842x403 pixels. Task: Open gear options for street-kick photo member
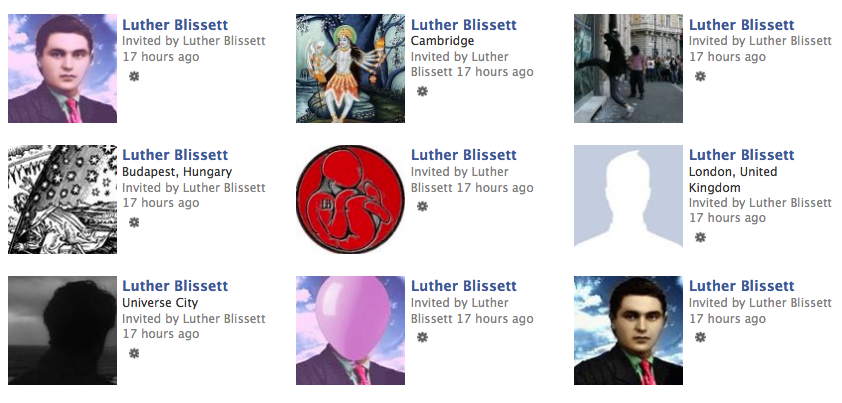(700, 76)
